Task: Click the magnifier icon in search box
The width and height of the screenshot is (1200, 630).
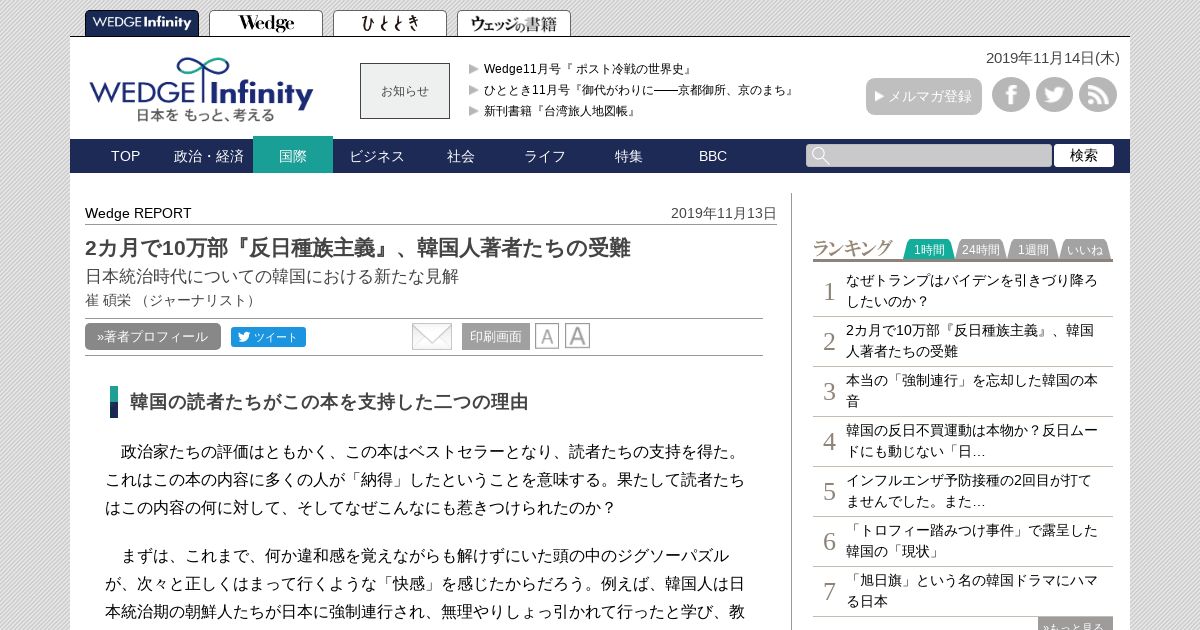Action: [x=821, y=156]
